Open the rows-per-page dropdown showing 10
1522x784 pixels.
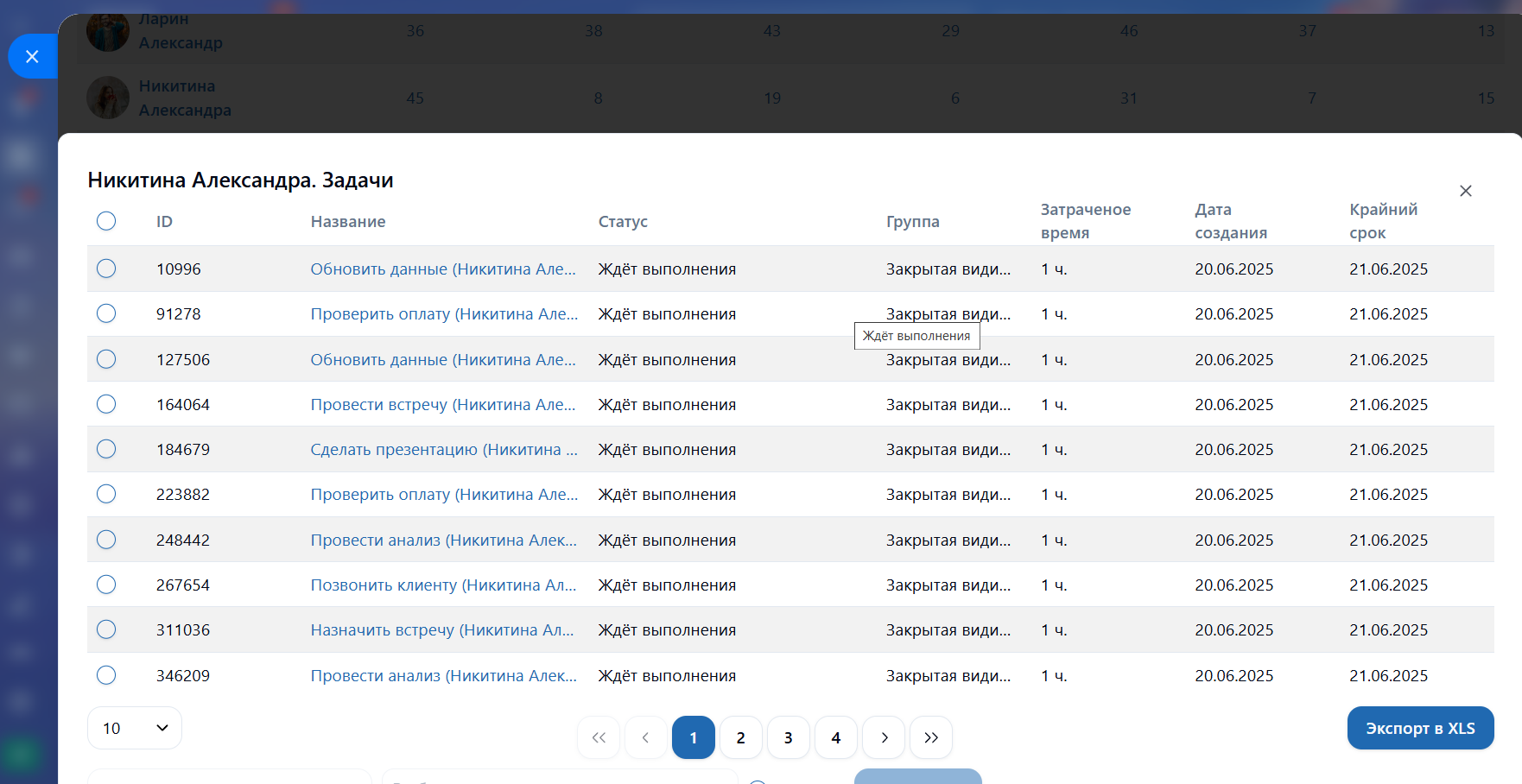point(135,728)
